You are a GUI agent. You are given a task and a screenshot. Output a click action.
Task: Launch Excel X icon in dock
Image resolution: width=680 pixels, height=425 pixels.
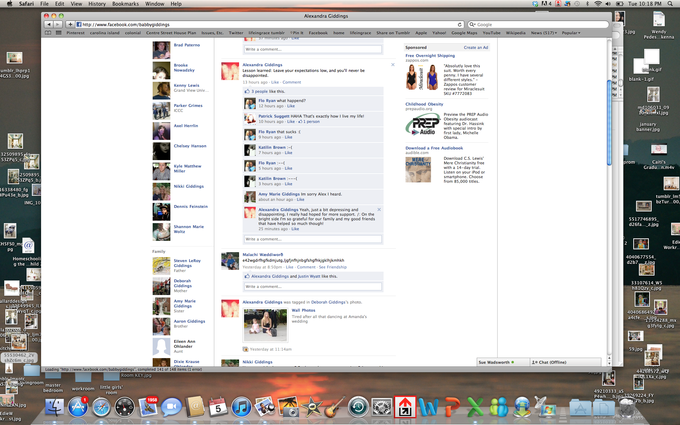tap(475, 407)
